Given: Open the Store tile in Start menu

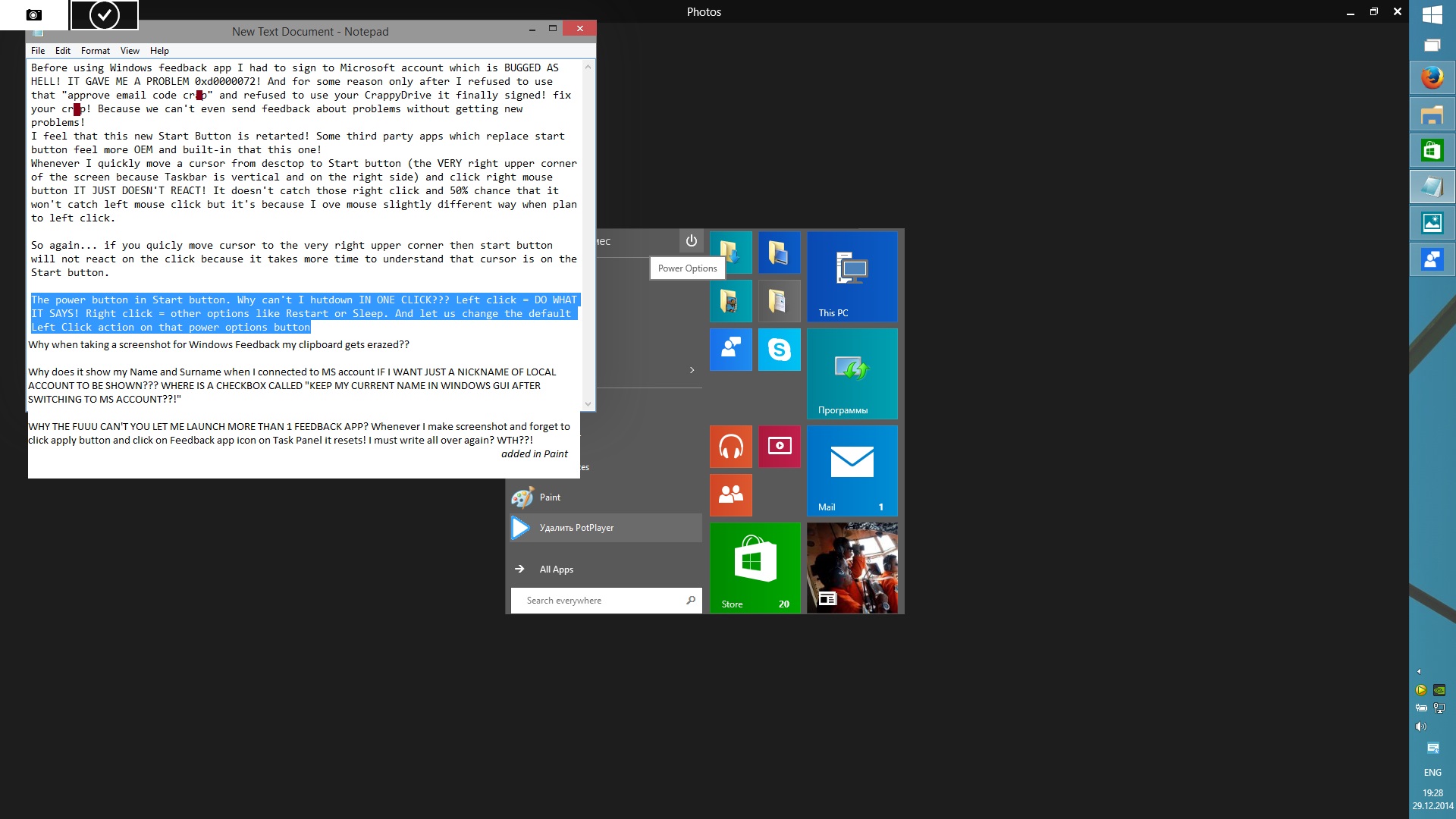Looking at the screenshot, I should tap(755, 568).
